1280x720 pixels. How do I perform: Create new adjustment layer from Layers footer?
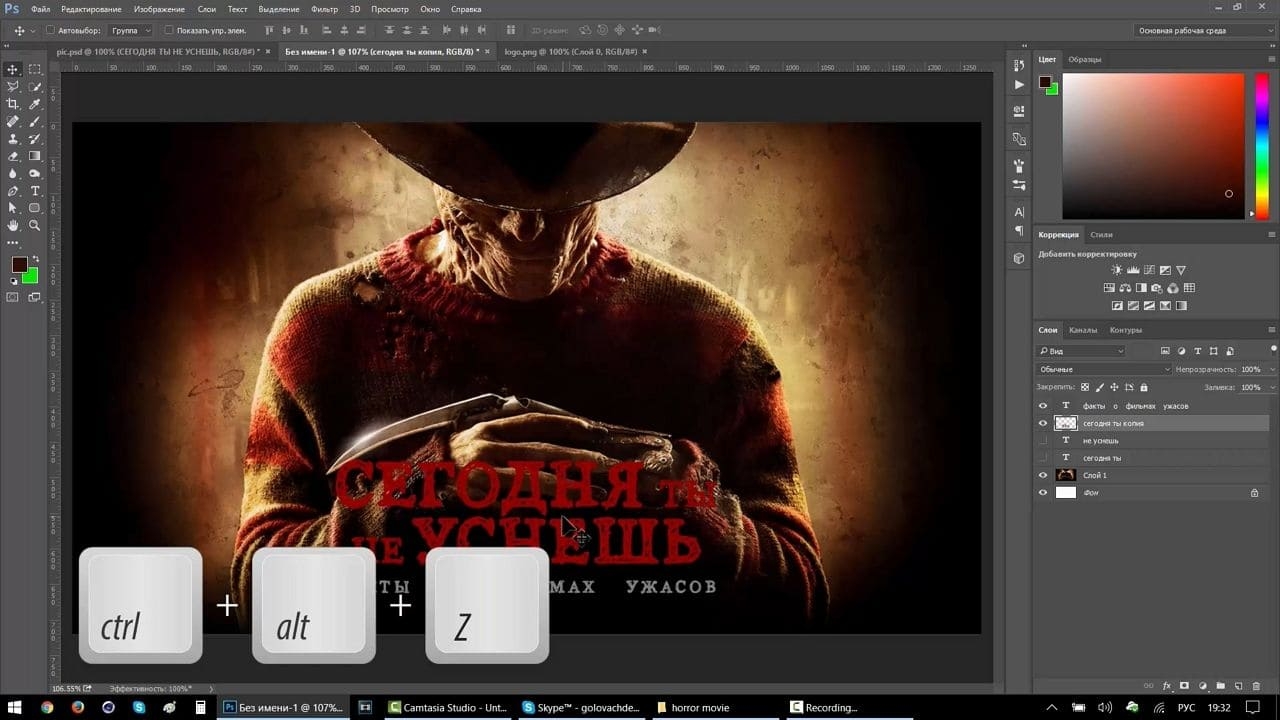click(1203, 686)
